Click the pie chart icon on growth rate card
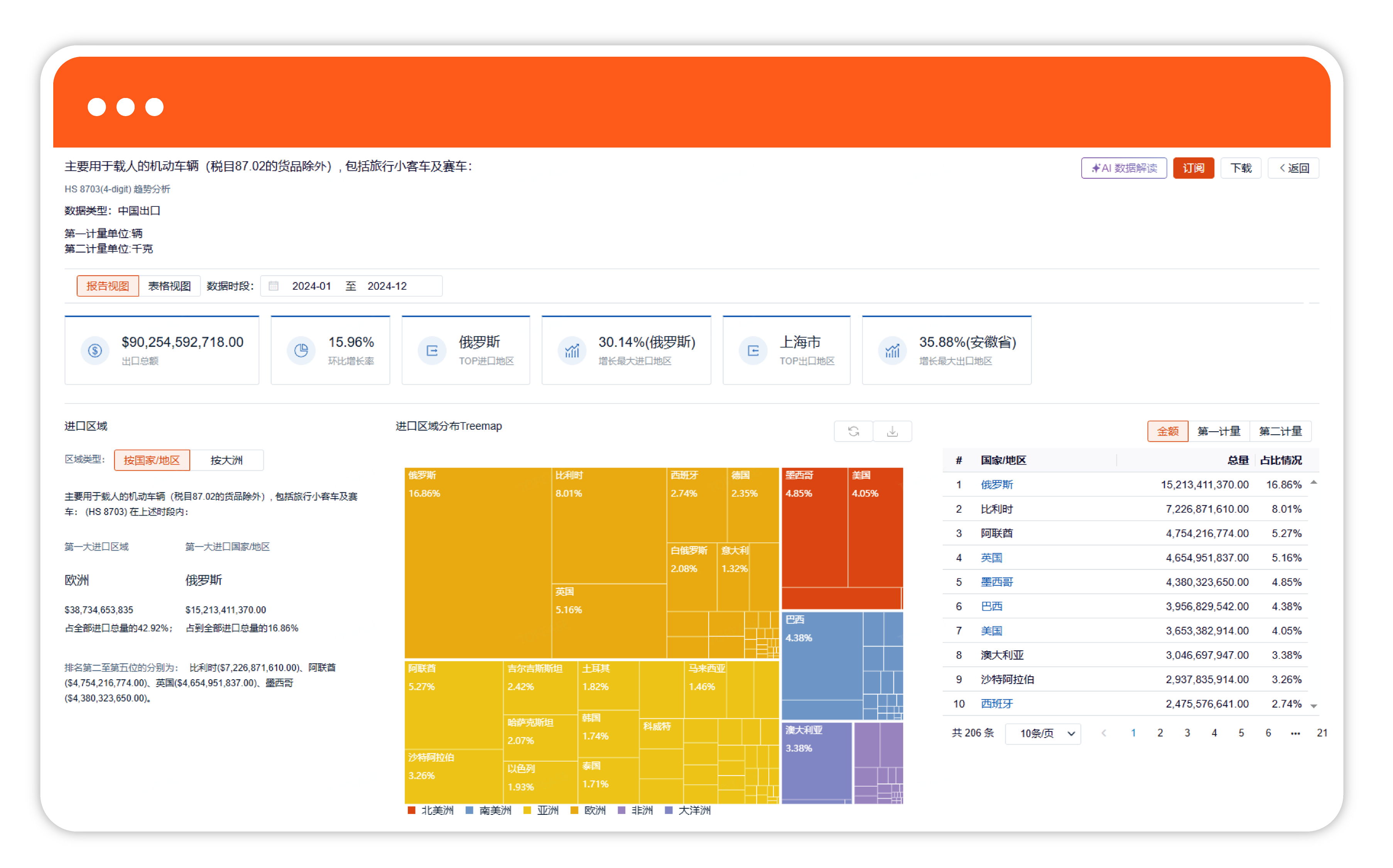This screenshot has height=868, width=1393. tap(301, 350)
